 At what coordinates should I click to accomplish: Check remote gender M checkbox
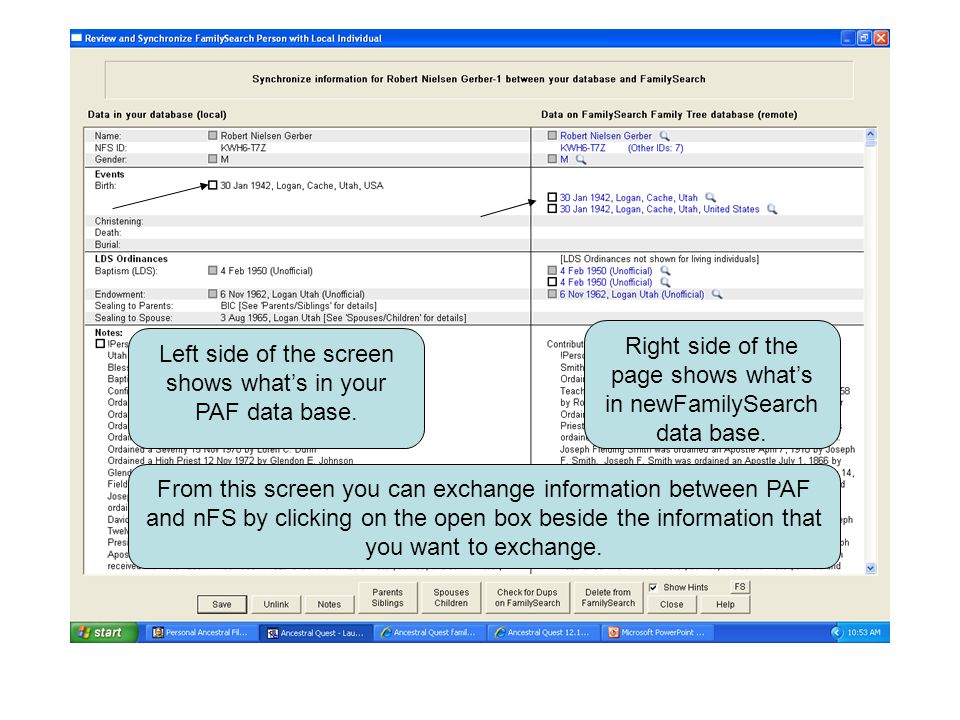(x=552, y=159)
